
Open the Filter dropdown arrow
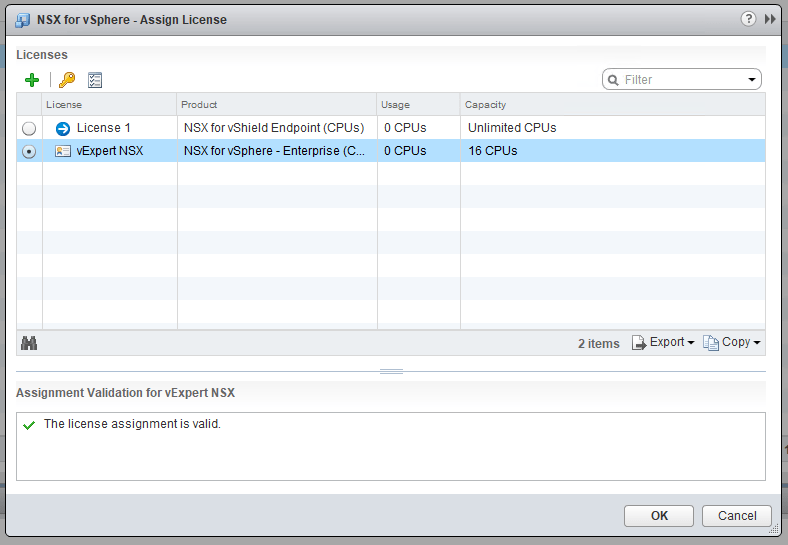coord(751,80)
